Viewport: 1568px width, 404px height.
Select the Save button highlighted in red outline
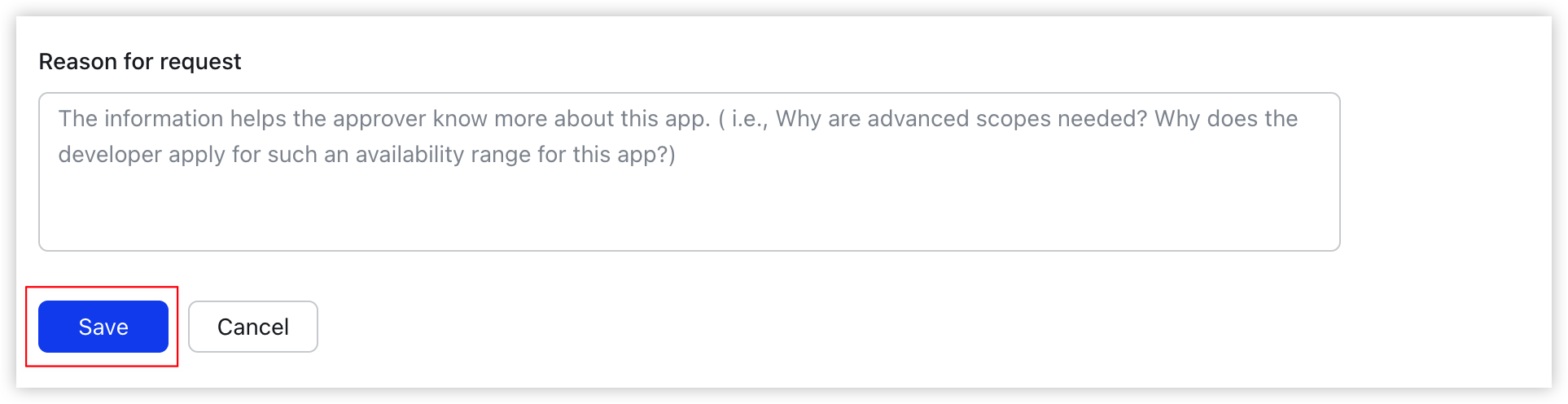[103, 327]
